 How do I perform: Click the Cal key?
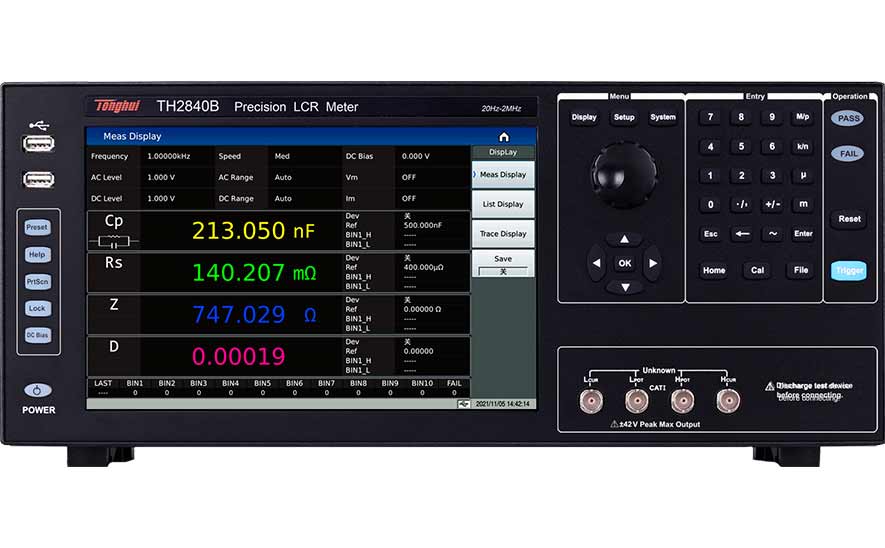(757, 270)
